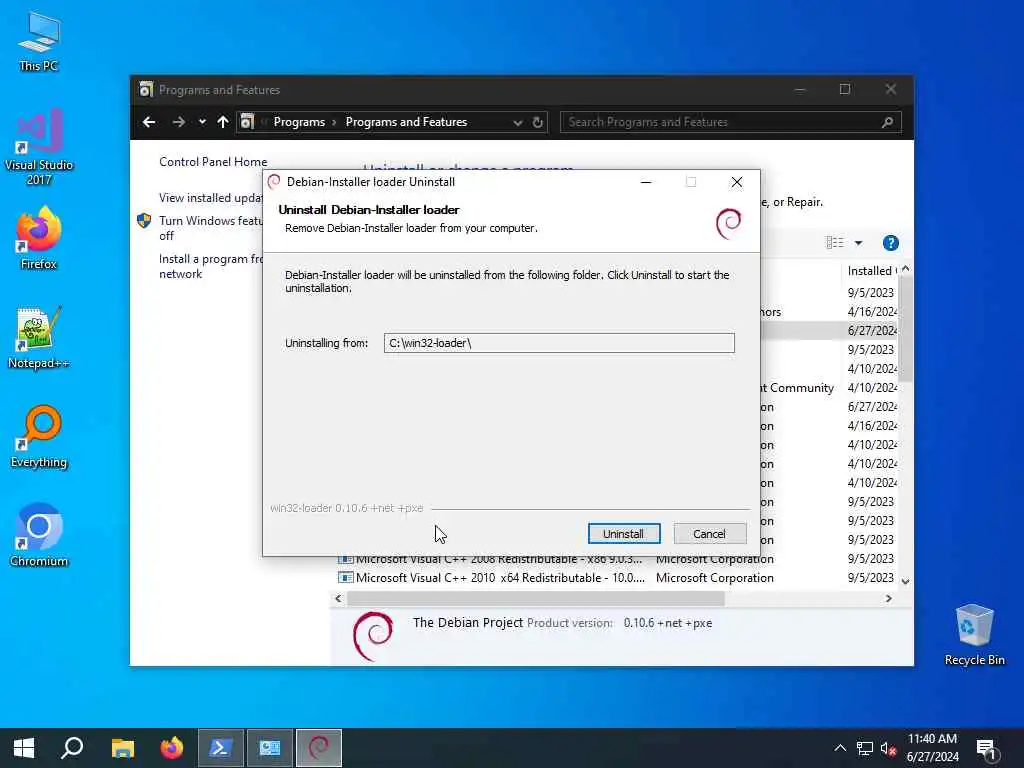Switch to PowerShell in the taskbar
The image size is (1024, 768).
221,748
